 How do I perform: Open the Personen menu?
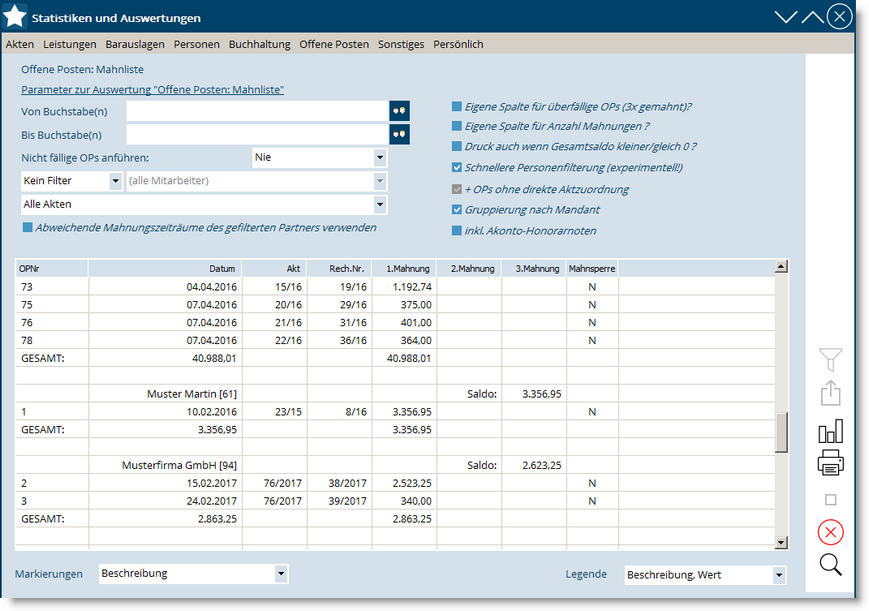197,44
